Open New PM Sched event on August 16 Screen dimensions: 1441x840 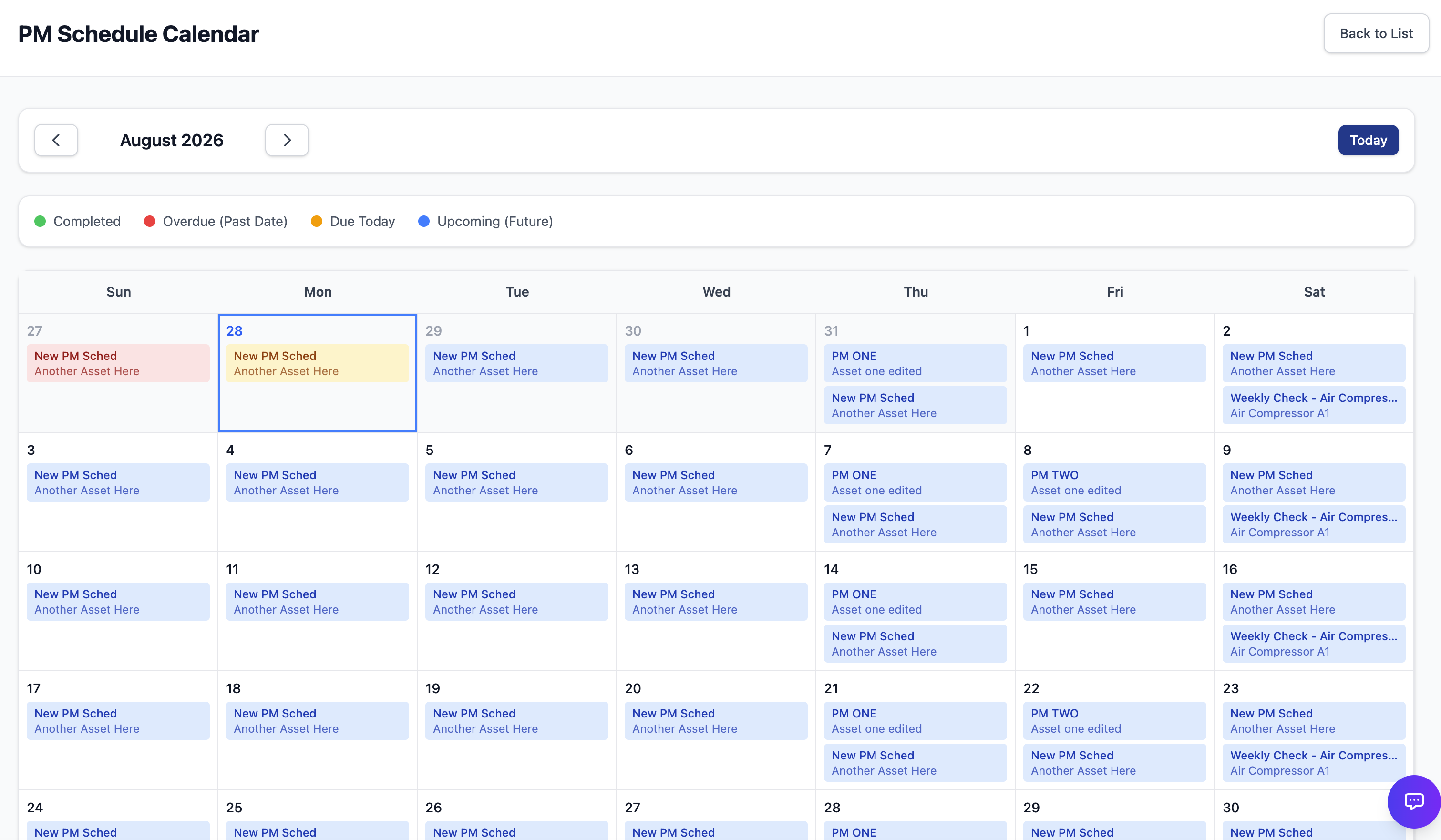[x=1314, y=602]
